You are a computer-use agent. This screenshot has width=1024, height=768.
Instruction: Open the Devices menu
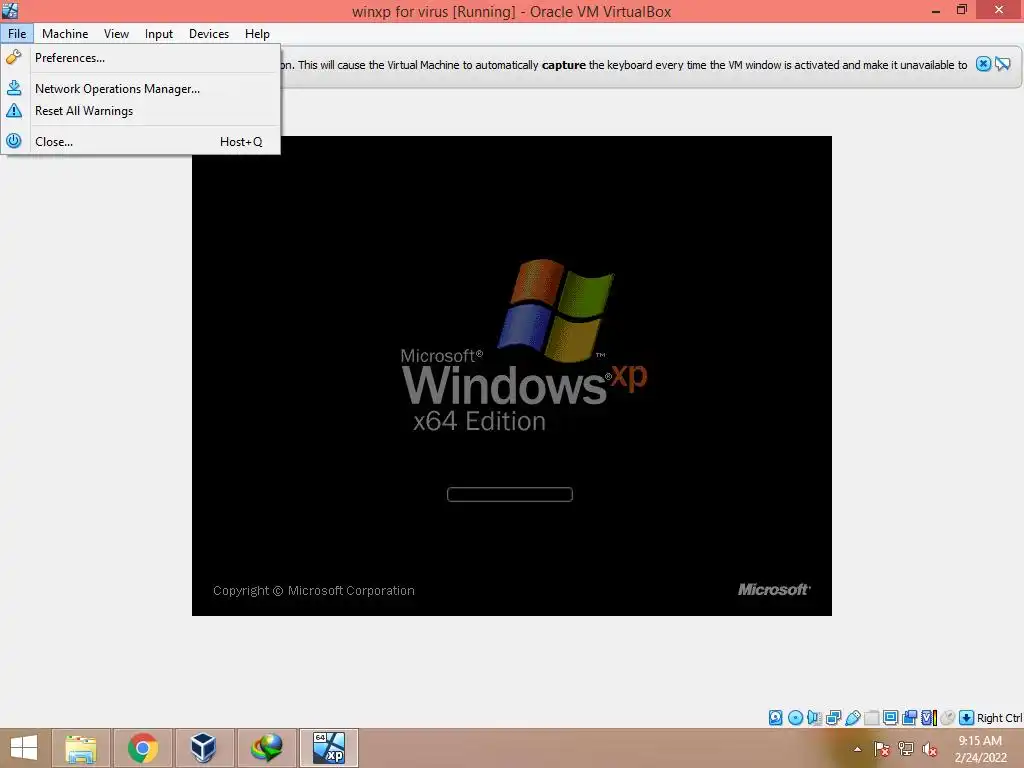(x=209, y=33)
